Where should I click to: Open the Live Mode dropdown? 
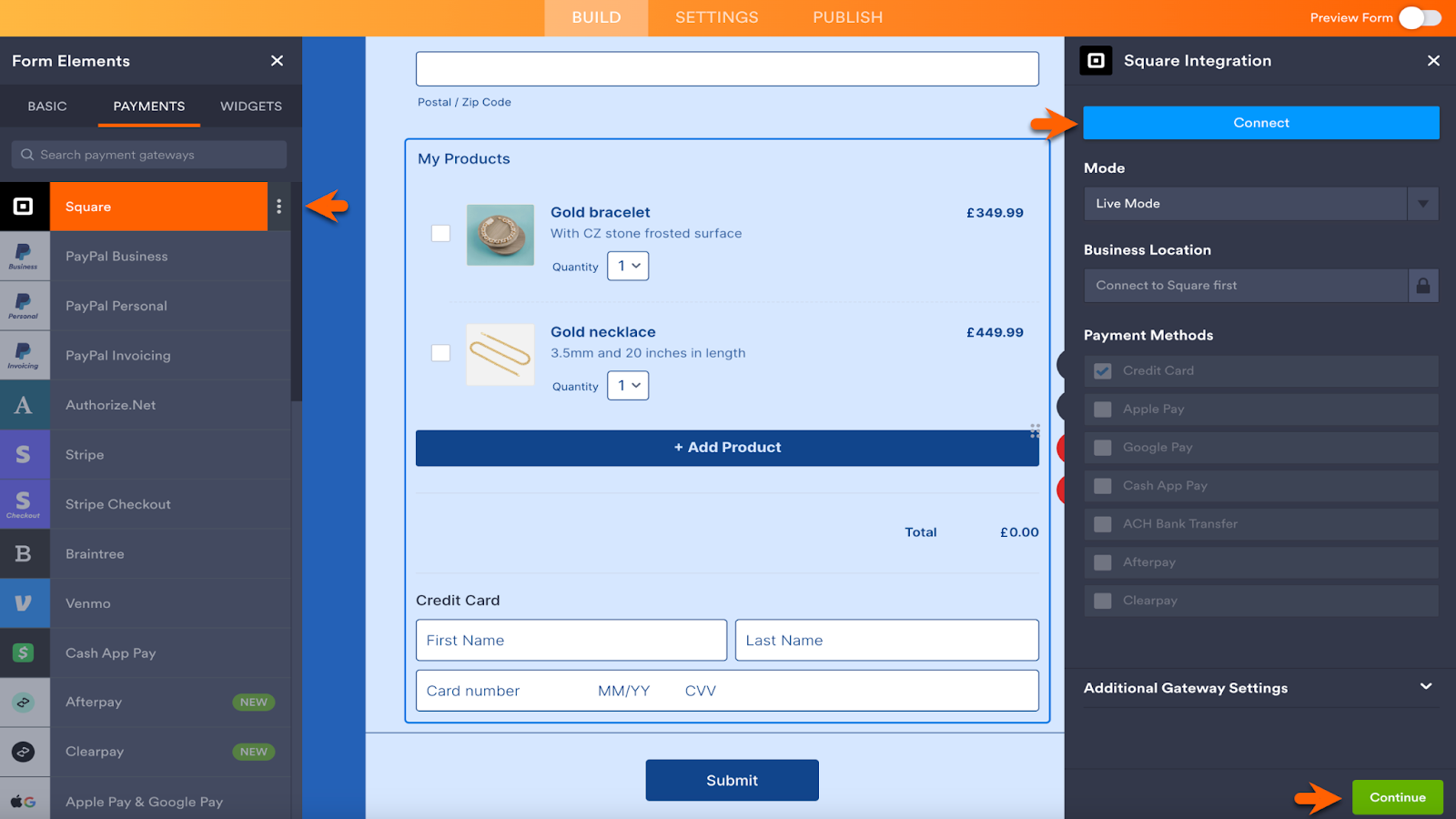(1260, 204)
